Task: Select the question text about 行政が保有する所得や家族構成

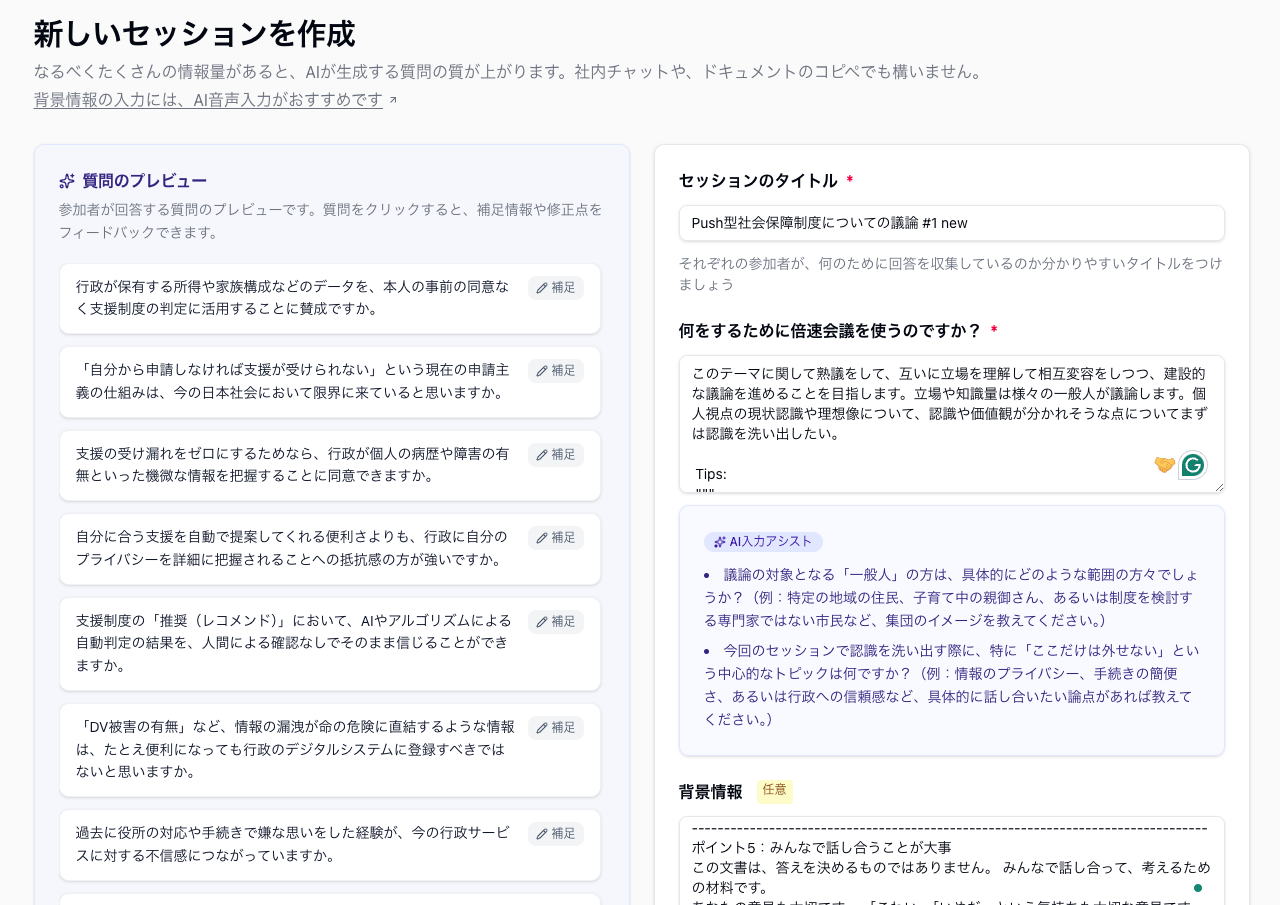Action: (293, 298)
